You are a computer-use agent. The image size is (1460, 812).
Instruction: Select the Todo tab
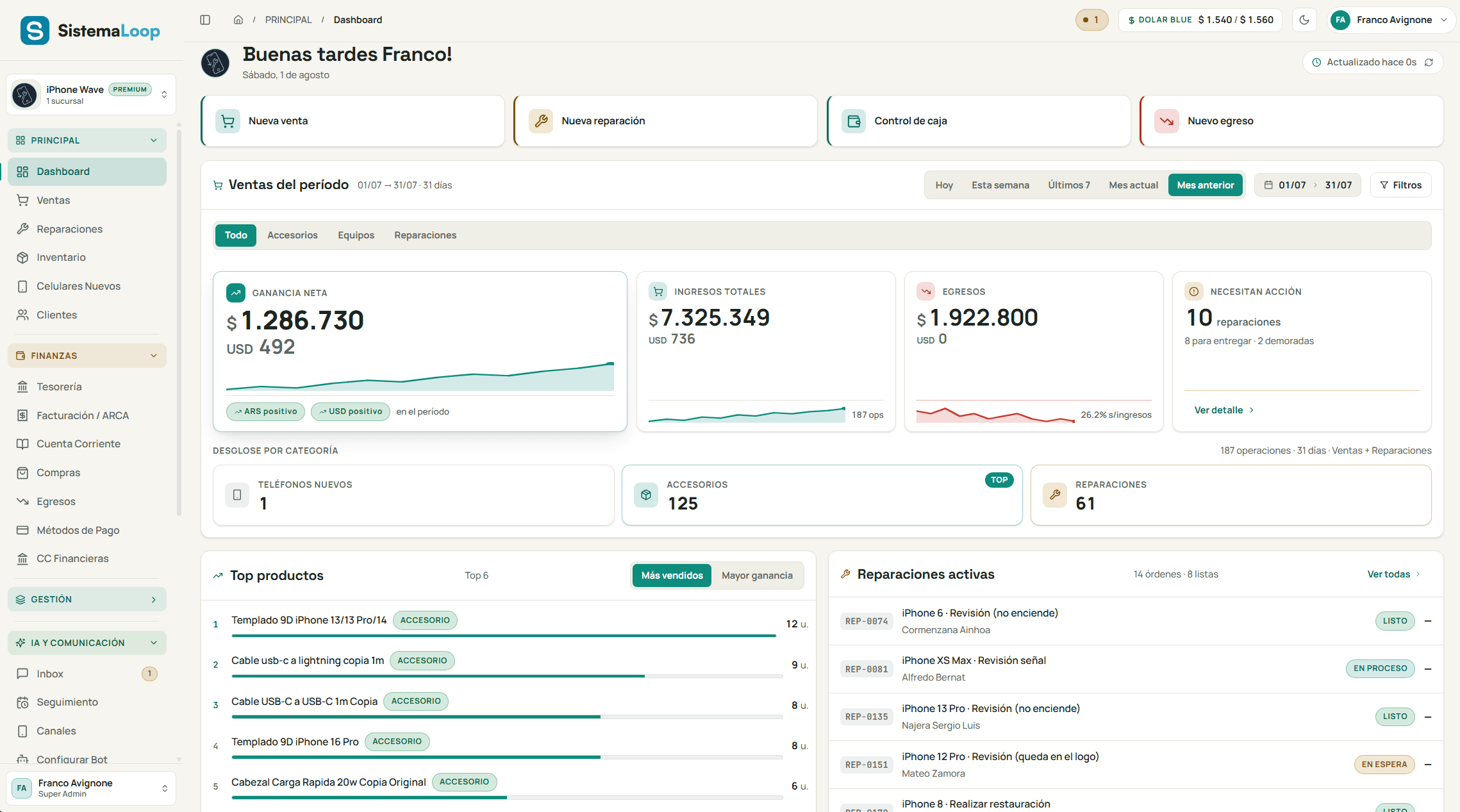pos(236,235)
